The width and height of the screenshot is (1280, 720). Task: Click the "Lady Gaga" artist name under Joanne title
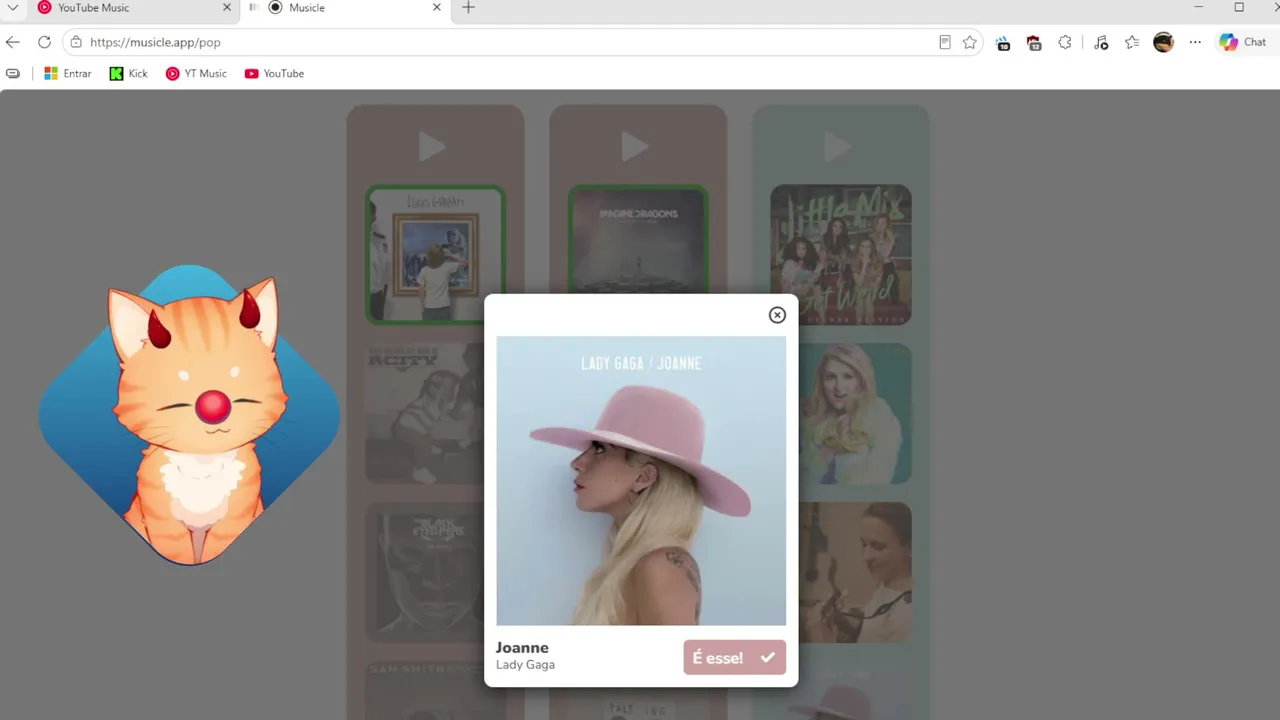525,665
